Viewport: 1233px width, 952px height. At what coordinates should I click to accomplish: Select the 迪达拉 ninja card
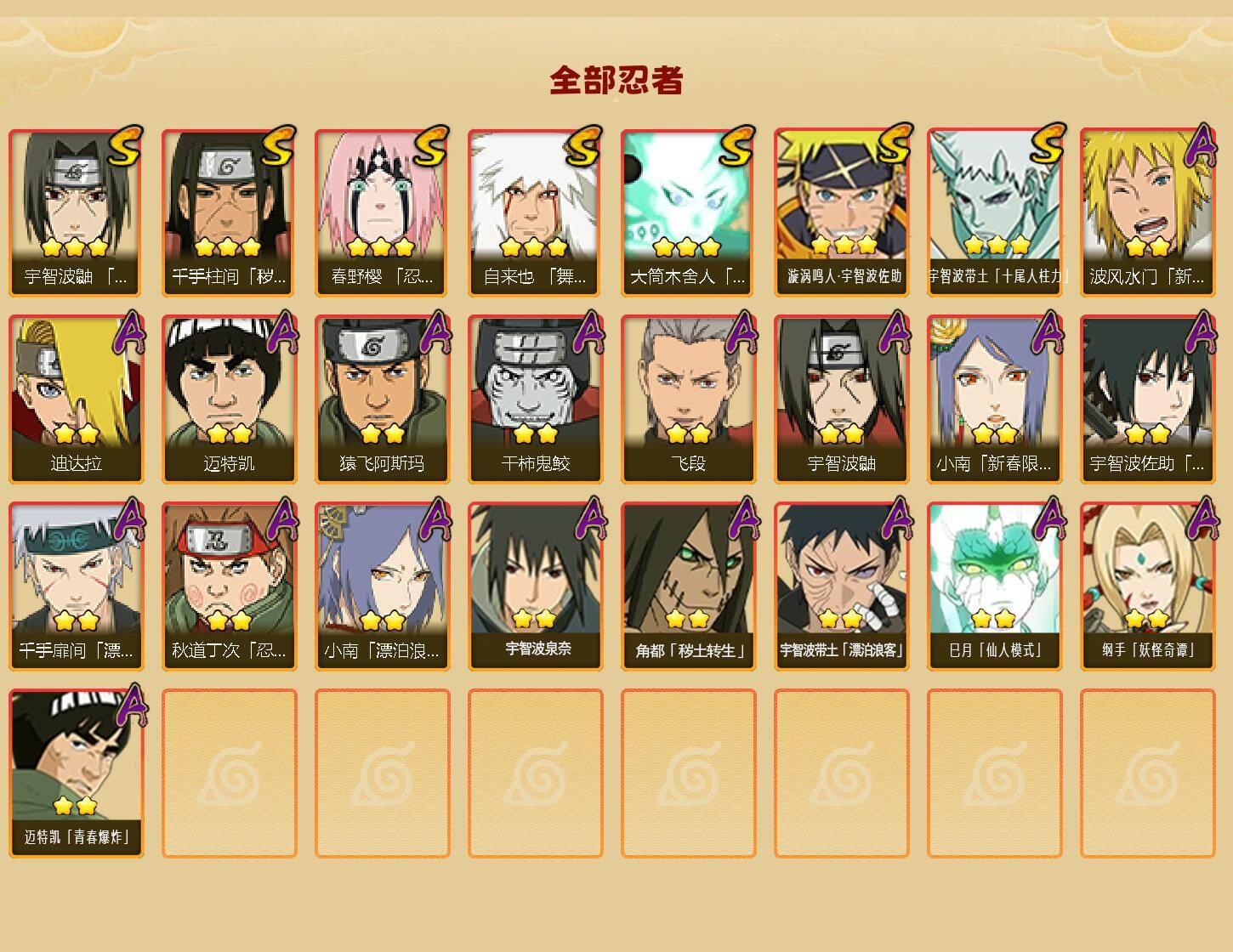tap(77, 399)
